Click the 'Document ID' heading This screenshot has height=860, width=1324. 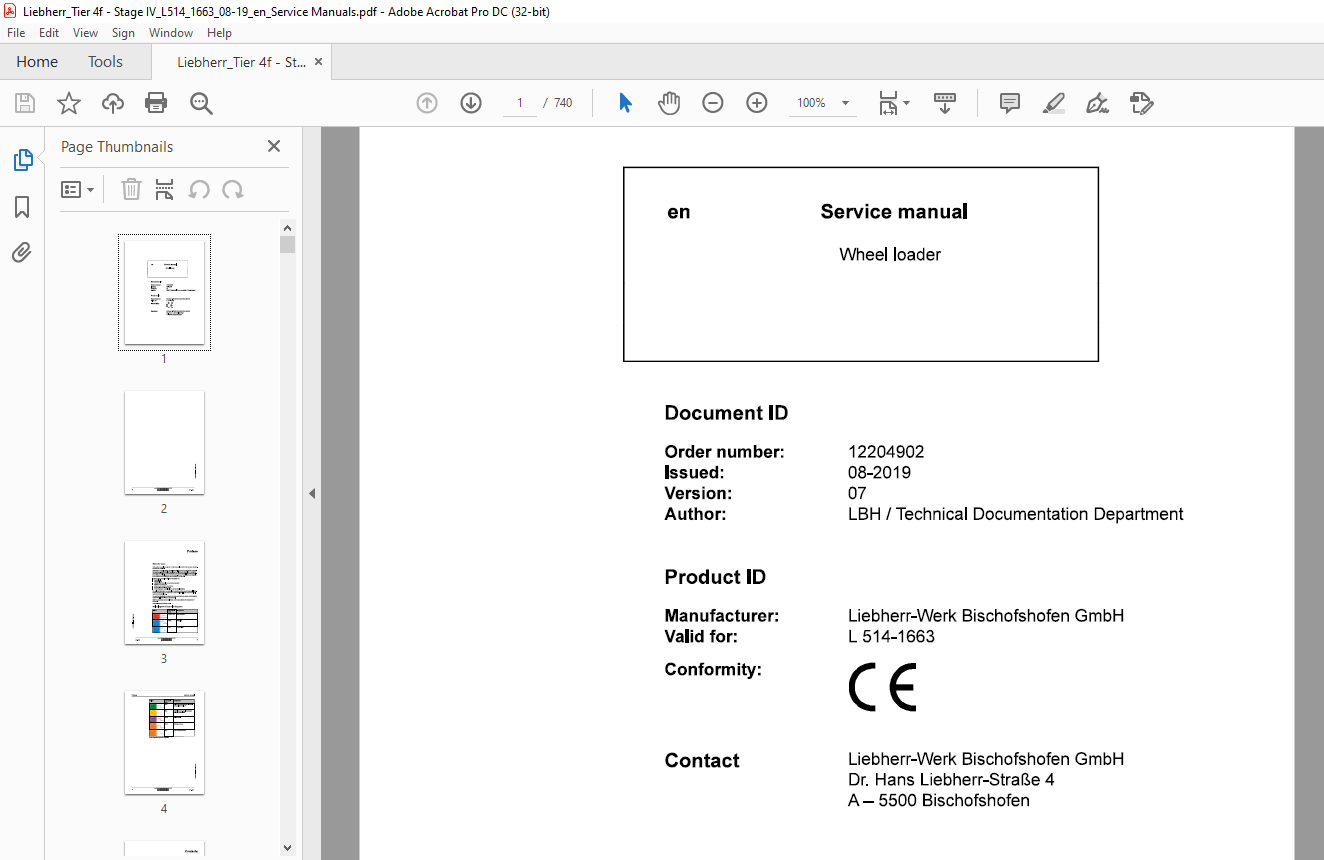[x=726, y=413]
